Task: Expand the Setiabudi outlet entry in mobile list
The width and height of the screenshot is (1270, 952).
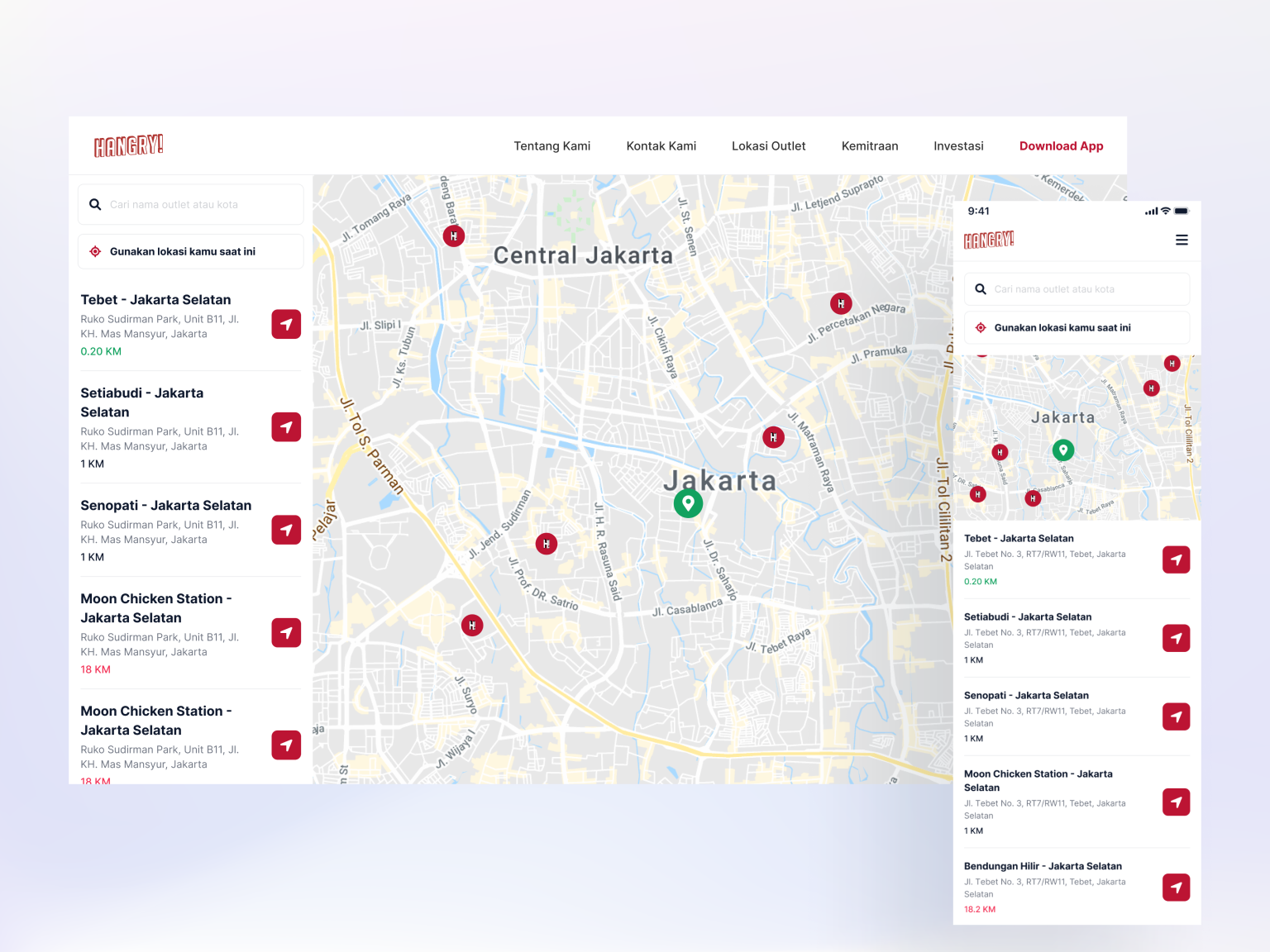Action: tap(1027, 616)
